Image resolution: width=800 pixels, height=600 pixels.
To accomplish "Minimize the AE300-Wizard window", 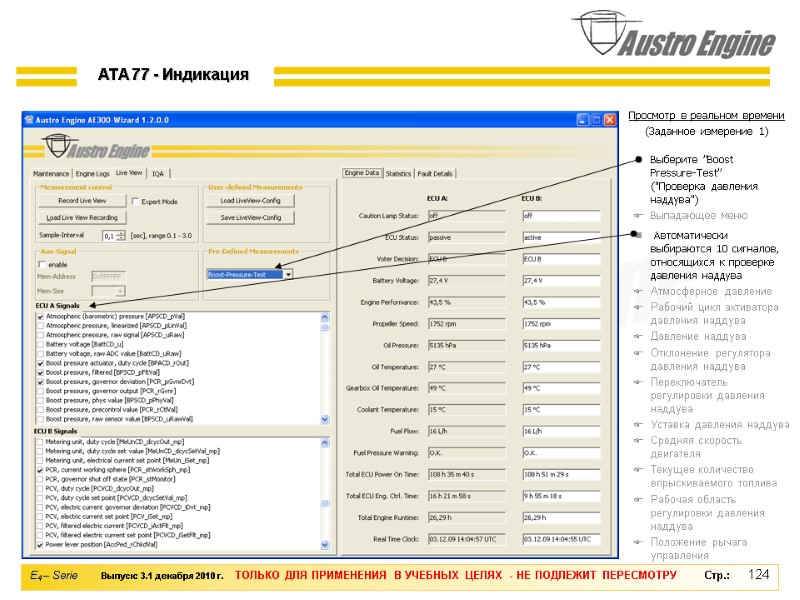I will click(x=583, y=120).
